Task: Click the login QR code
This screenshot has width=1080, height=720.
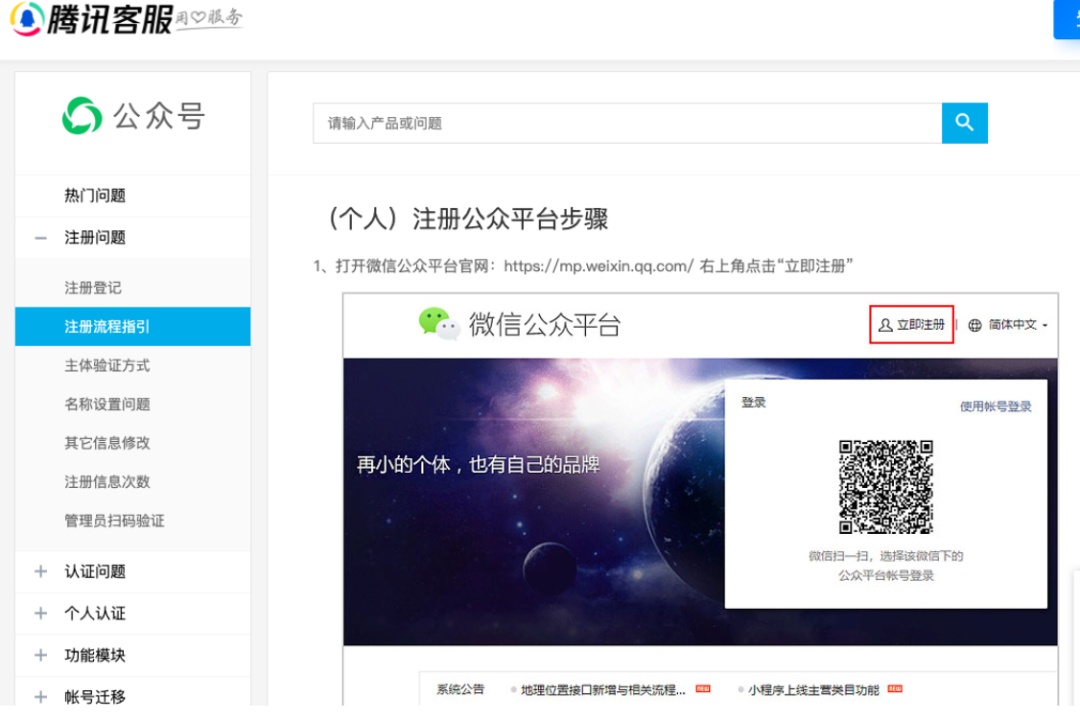Action: [x=885, y=486]
